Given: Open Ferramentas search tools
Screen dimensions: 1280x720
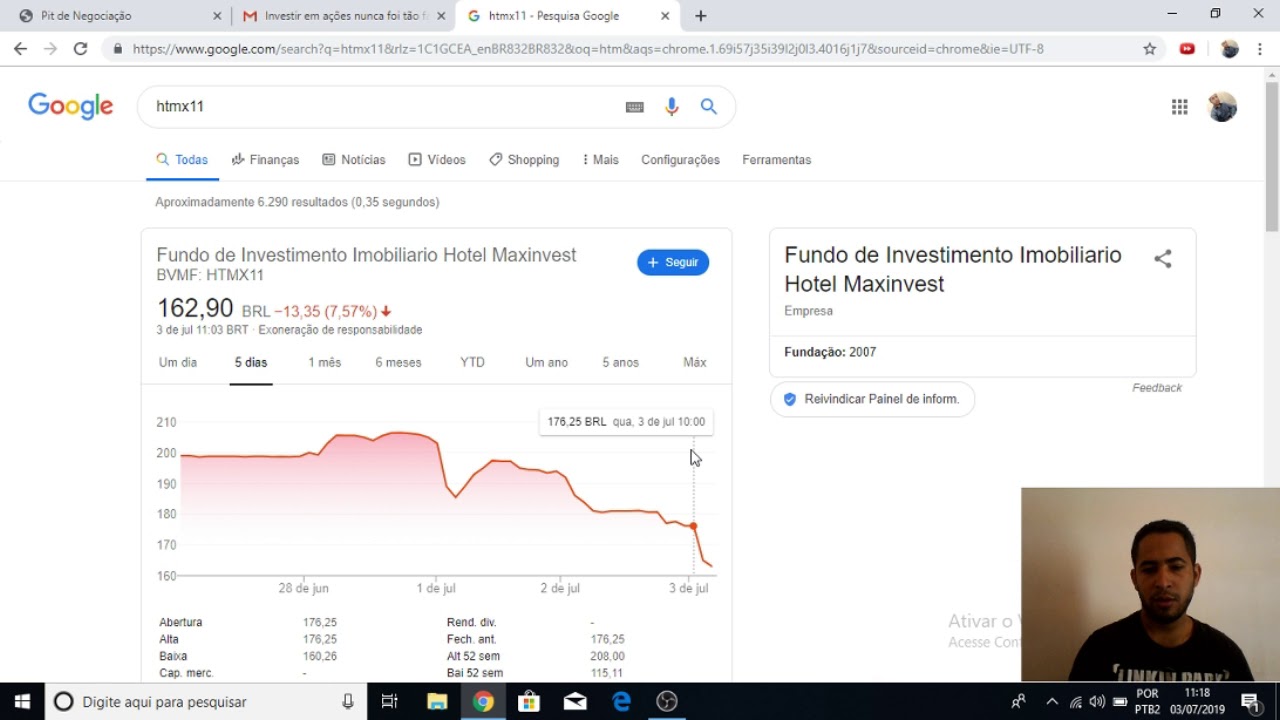Looking at the screenshot, I should (776, 160).
